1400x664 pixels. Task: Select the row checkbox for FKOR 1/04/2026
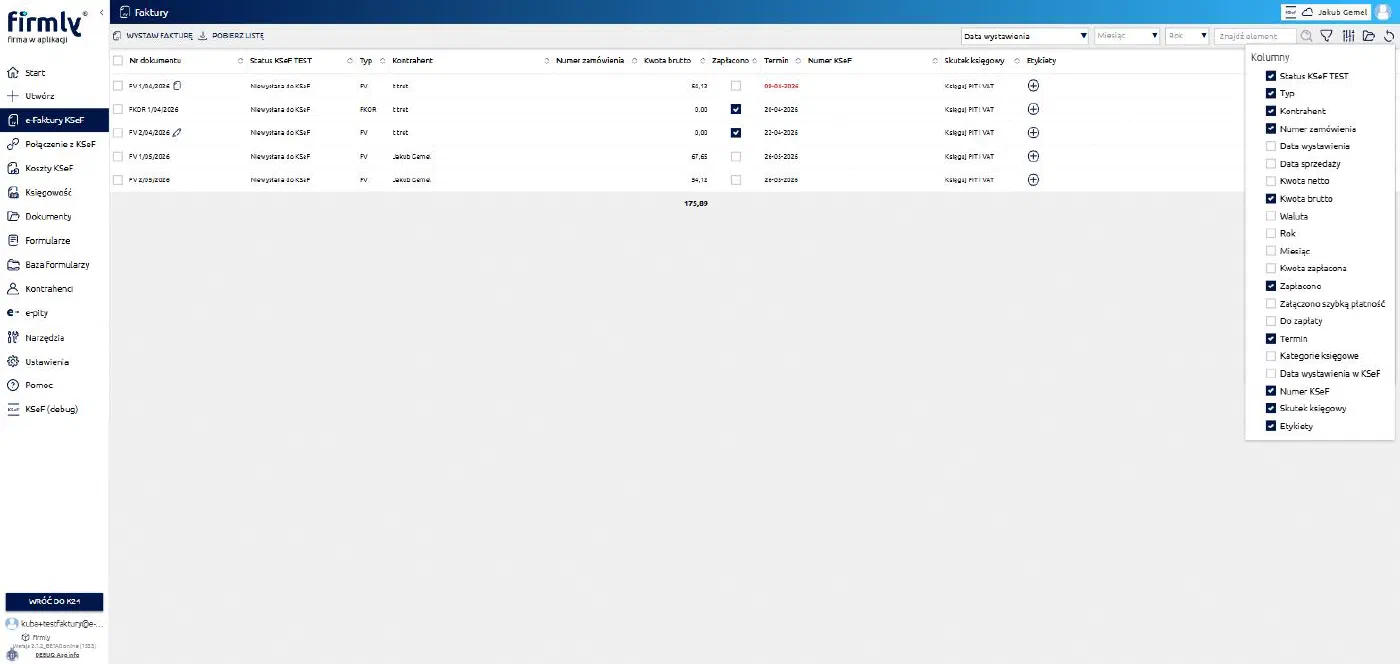[x=118, y=109]
